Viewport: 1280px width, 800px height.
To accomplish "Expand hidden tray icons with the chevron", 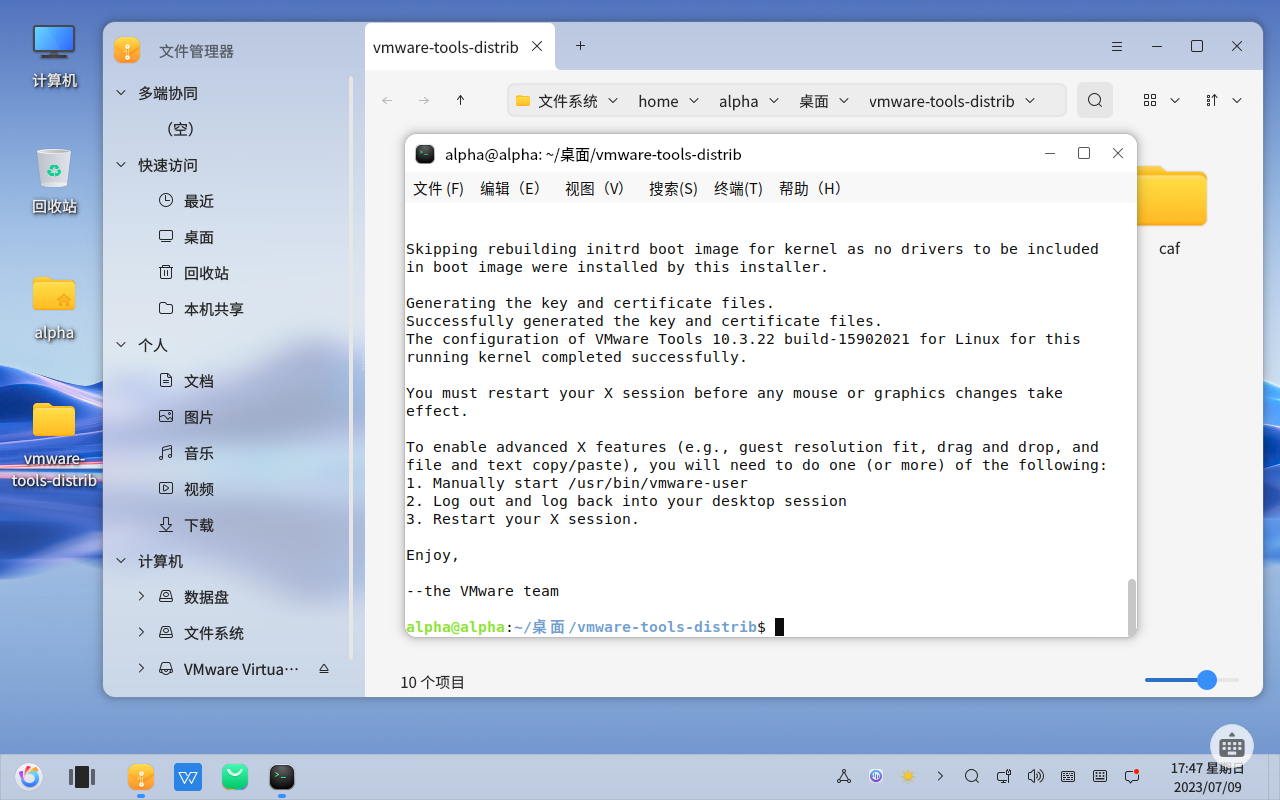I will coord(940,776).
